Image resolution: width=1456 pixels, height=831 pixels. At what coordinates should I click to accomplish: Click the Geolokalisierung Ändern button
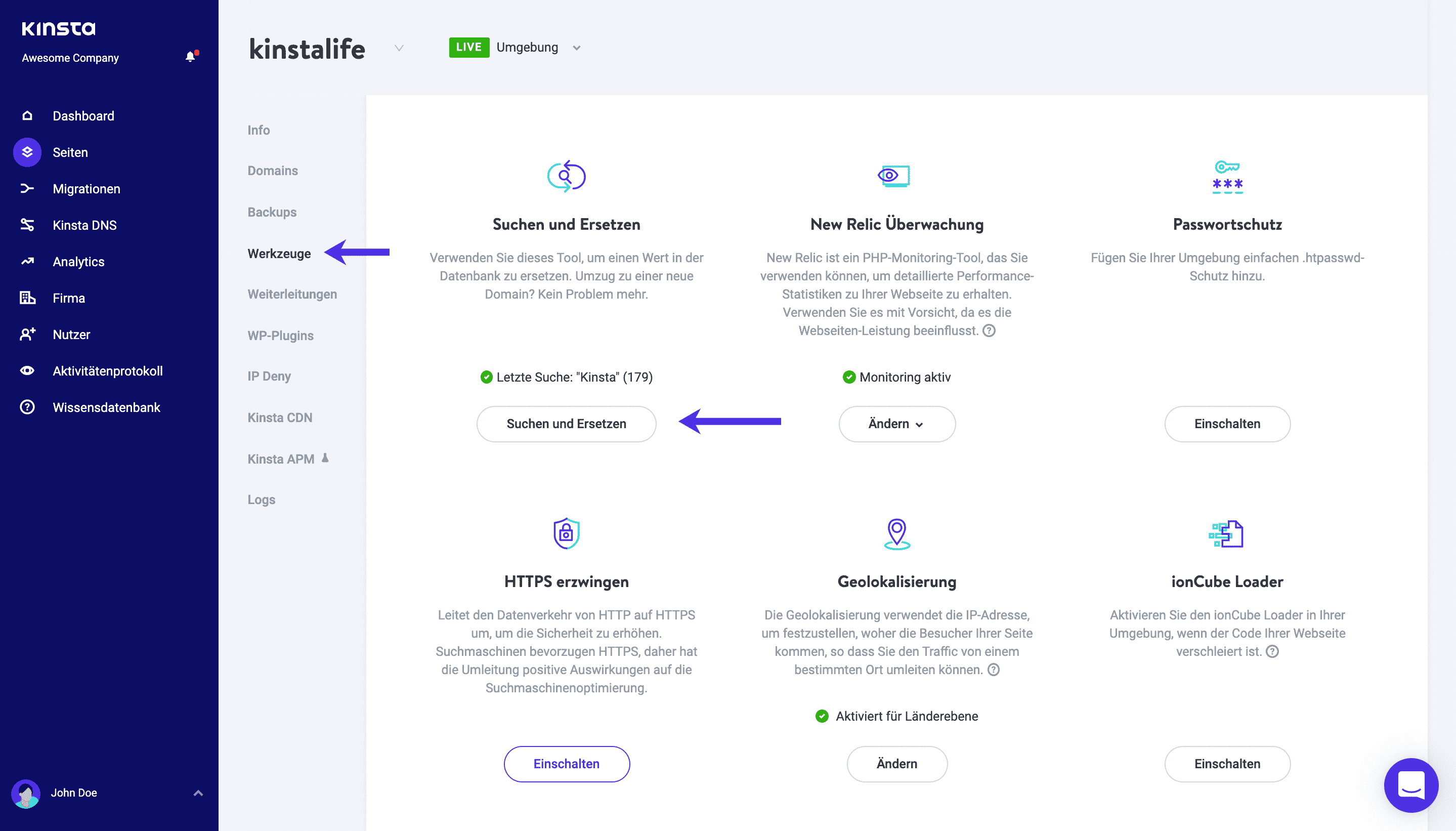tap(897, 764)
